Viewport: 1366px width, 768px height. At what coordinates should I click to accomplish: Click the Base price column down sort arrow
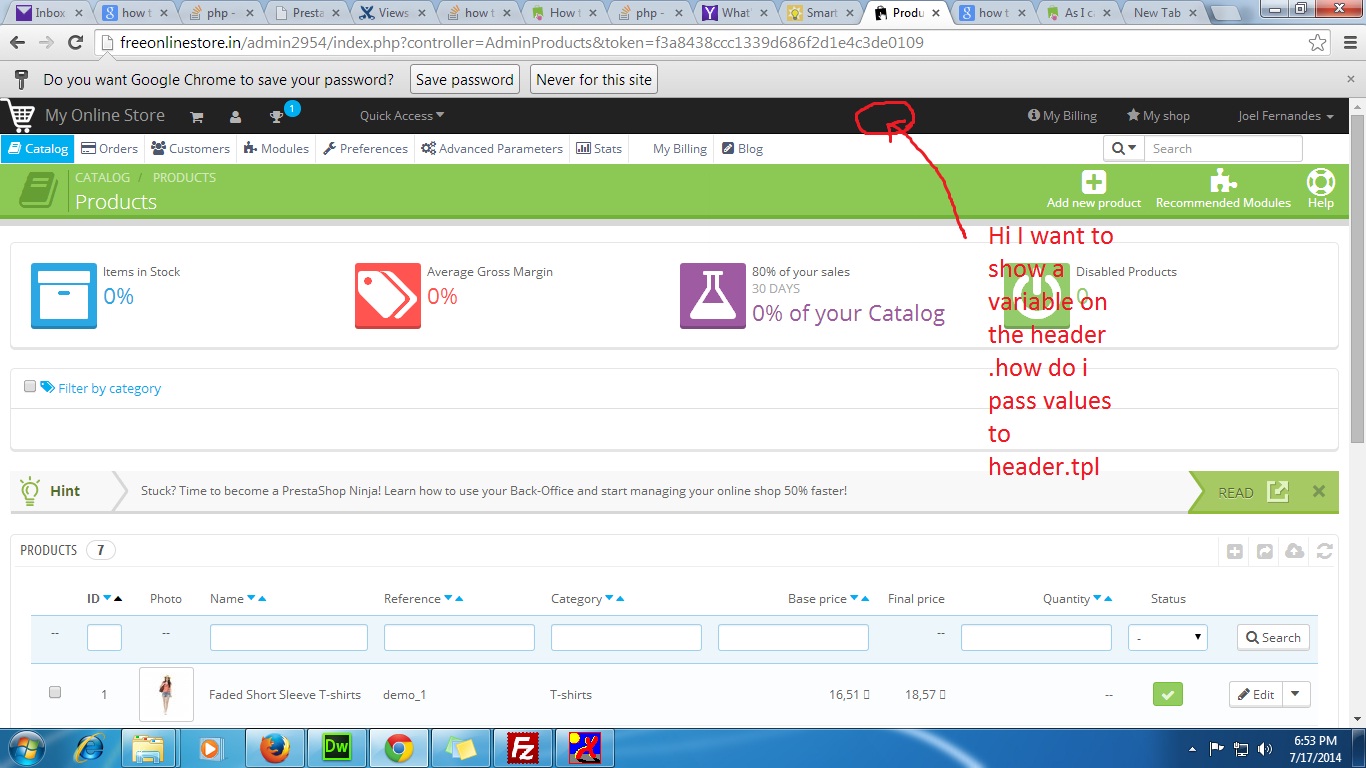854,599
